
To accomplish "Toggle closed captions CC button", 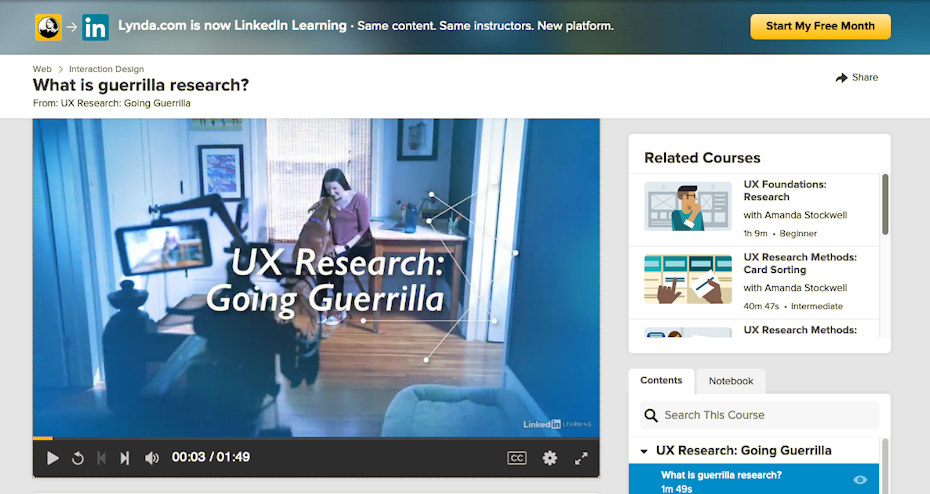I will [x=516, y=458].
